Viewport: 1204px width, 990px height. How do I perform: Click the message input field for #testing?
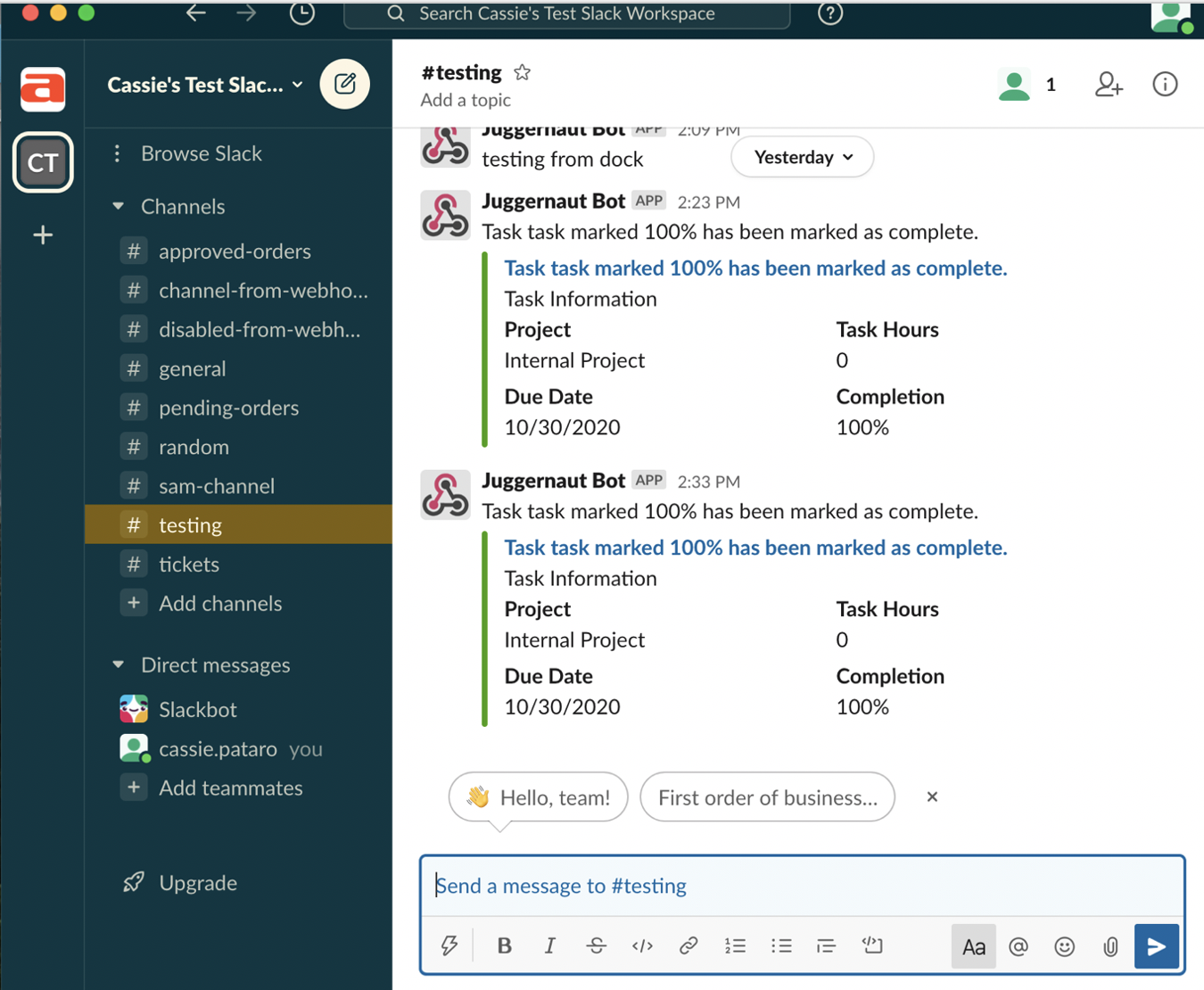[x=803, y=886]
